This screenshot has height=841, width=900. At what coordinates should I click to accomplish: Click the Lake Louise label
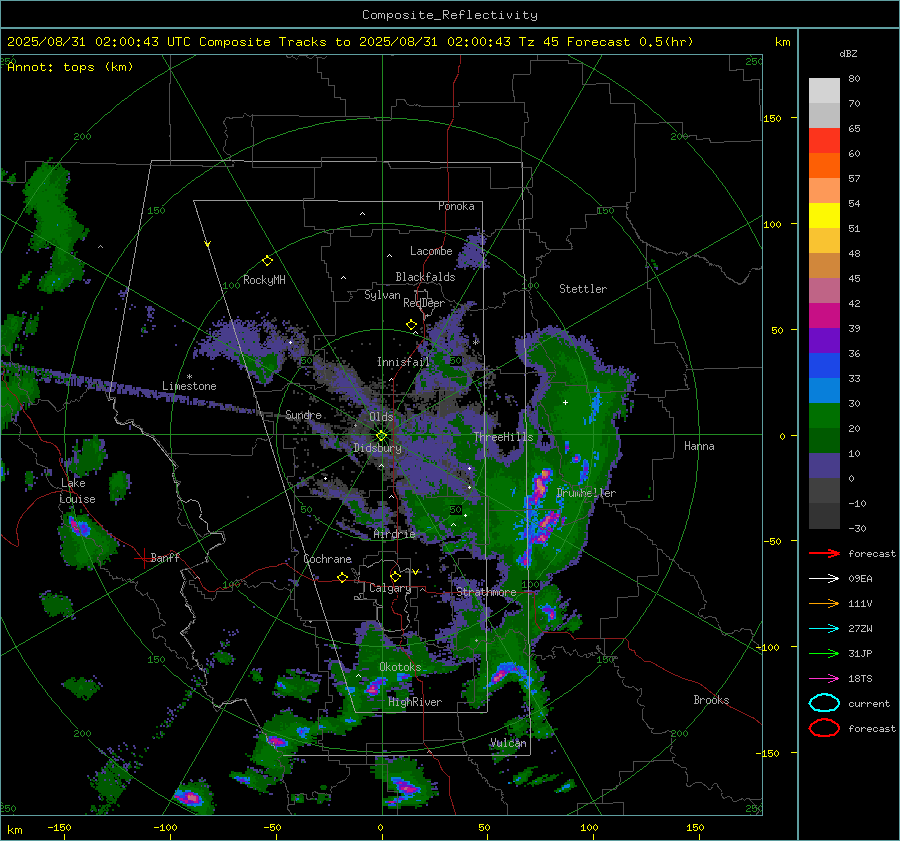click(78, 491)
